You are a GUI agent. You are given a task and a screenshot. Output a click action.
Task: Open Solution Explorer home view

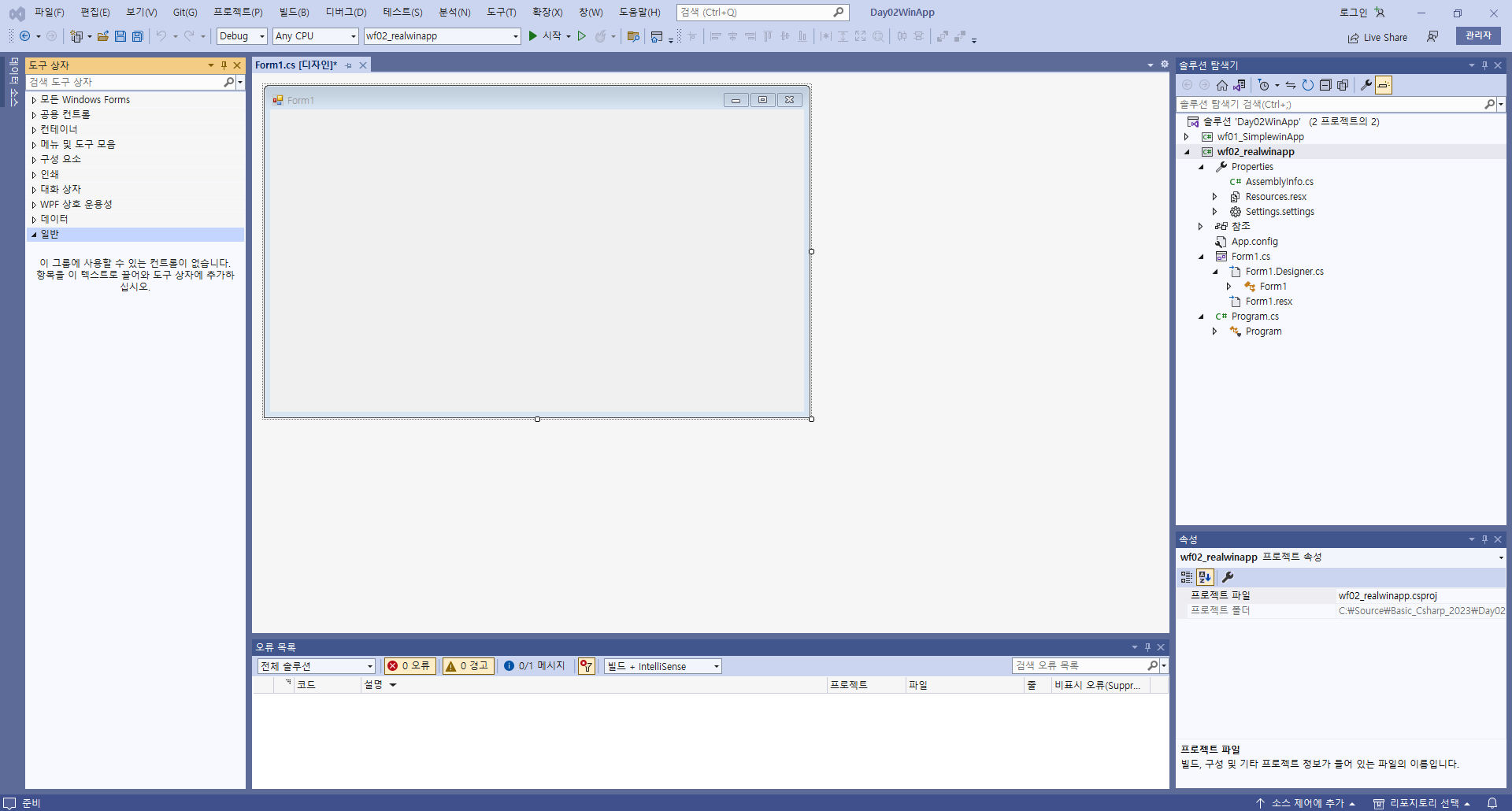click(1223, 85)
